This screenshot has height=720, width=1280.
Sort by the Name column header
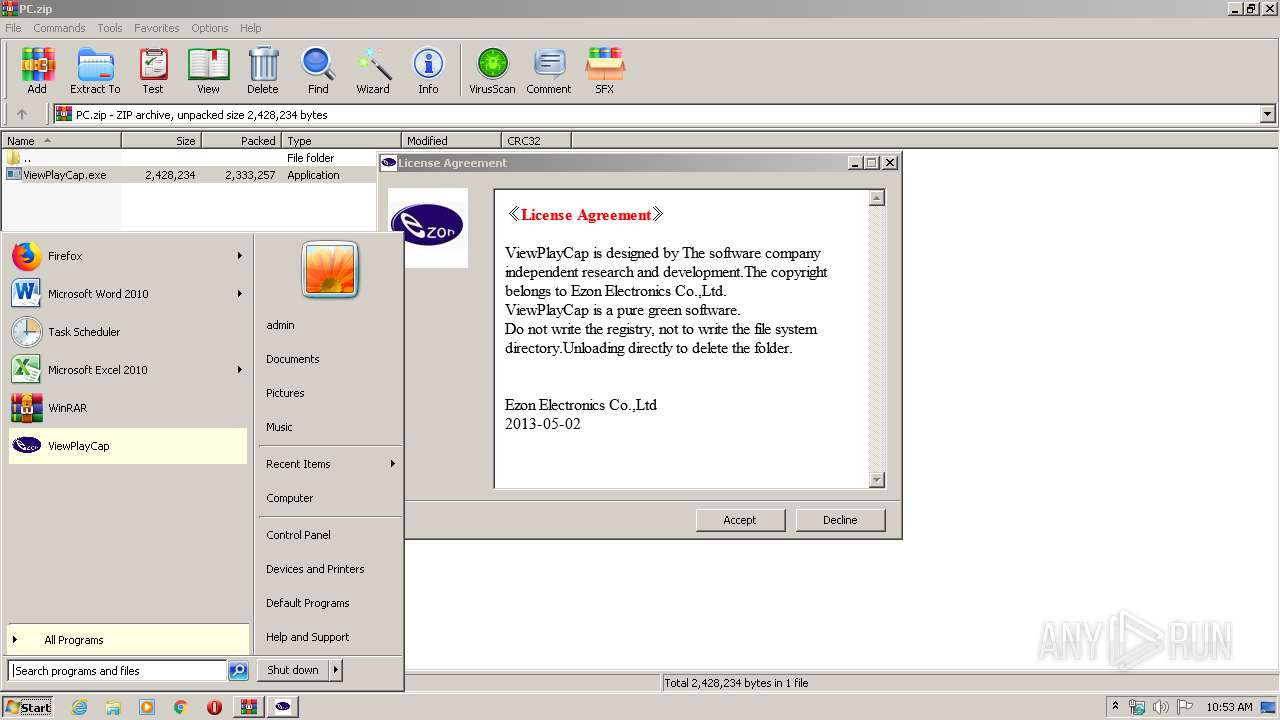click(61, 141)
